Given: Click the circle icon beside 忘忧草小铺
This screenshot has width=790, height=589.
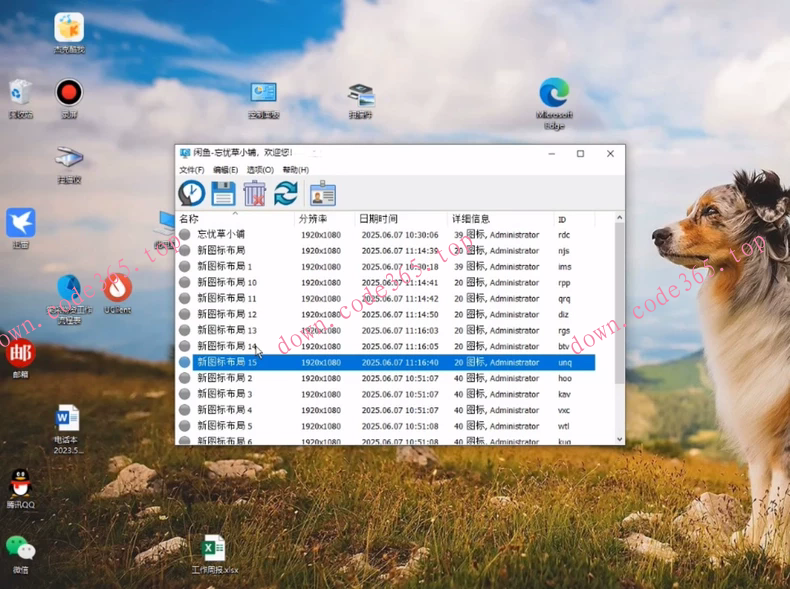Looking at the screenshot, I should (185, 234).
